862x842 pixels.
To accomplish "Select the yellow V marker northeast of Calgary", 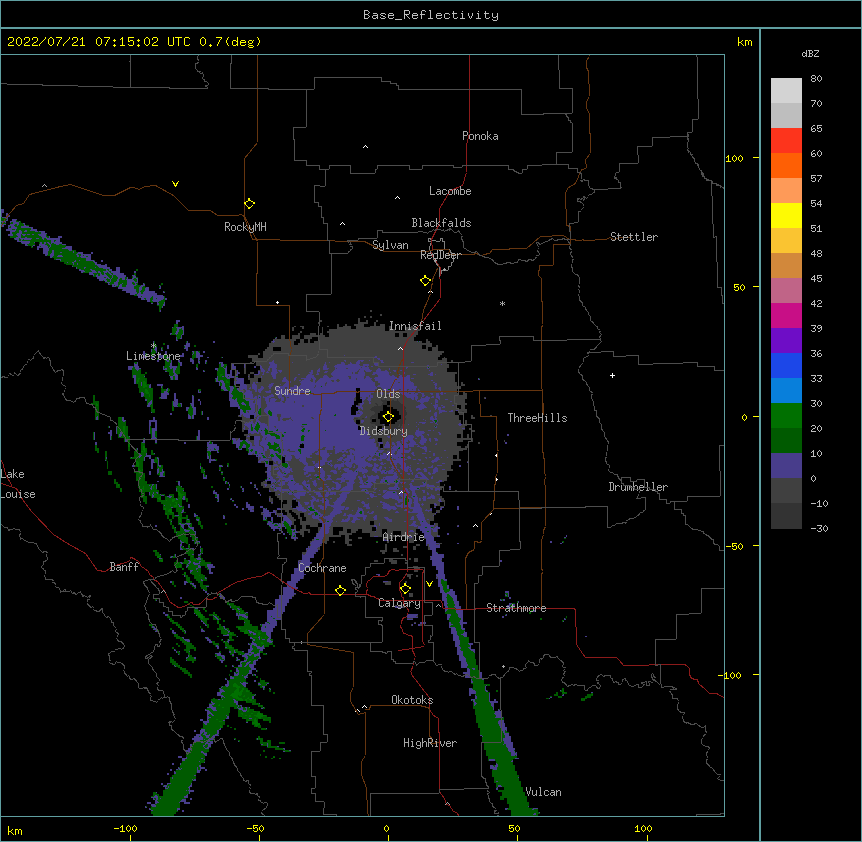I will point(429,584).
